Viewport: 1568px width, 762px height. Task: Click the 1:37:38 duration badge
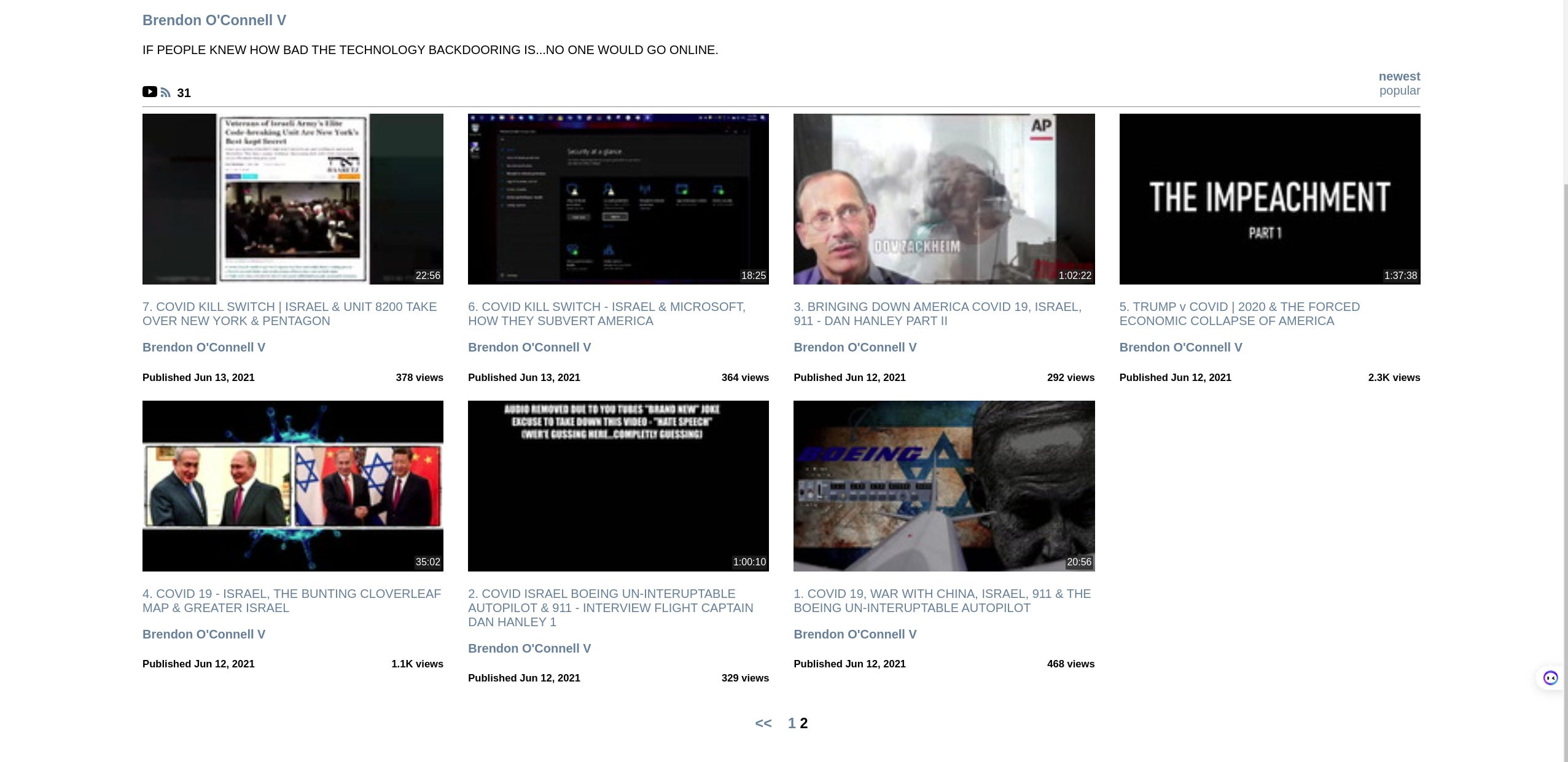point(1400,275)
